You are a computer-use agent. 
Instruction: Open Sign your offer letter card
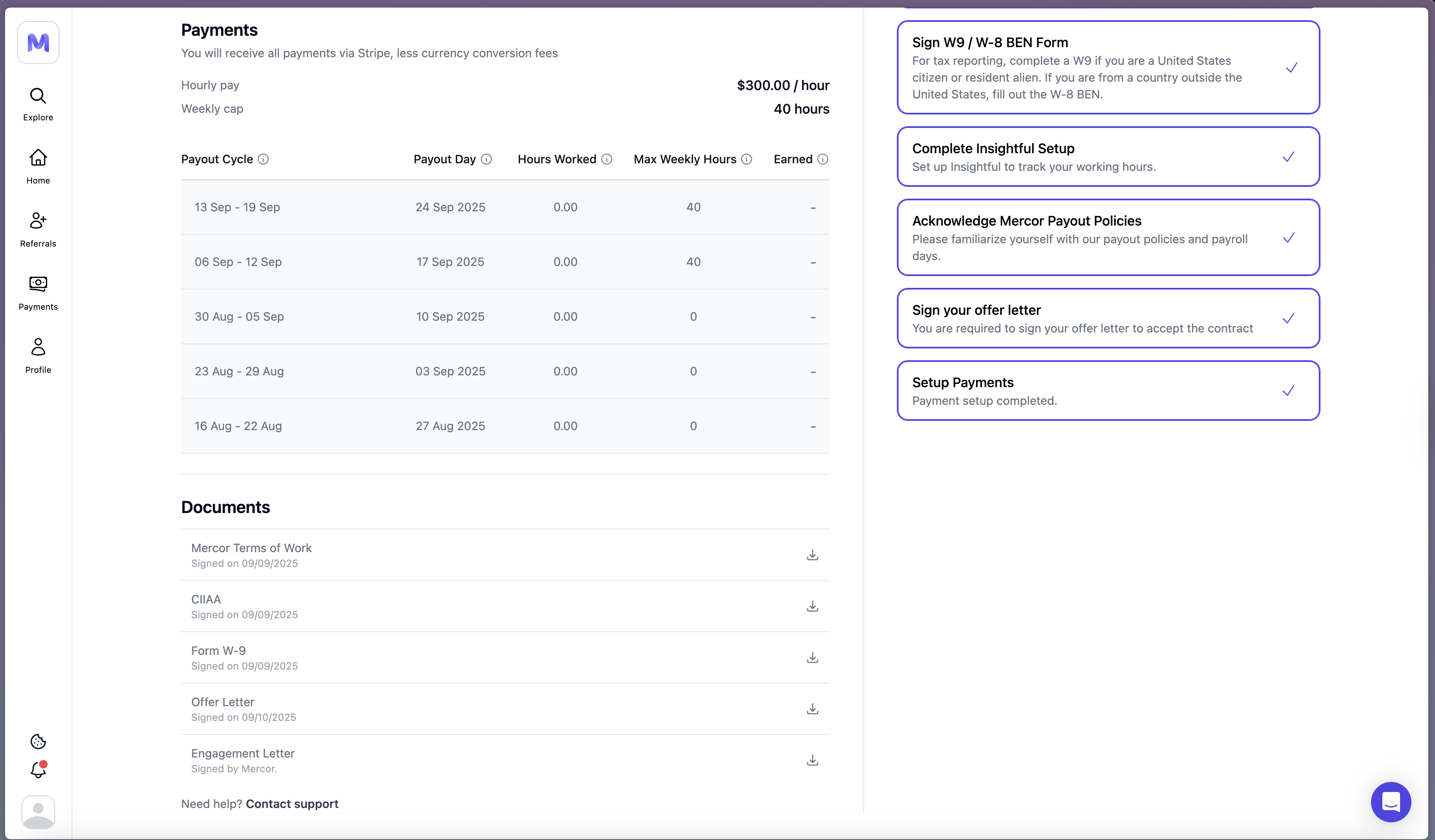(1108, 318)
